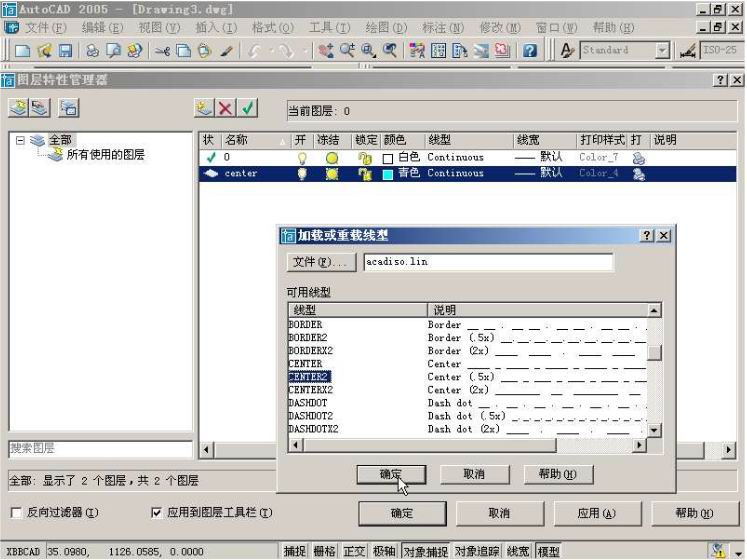The width and height of the screenshot is (747, 560).
Task: Click the New group filter icon
Action: pos(40,108)
